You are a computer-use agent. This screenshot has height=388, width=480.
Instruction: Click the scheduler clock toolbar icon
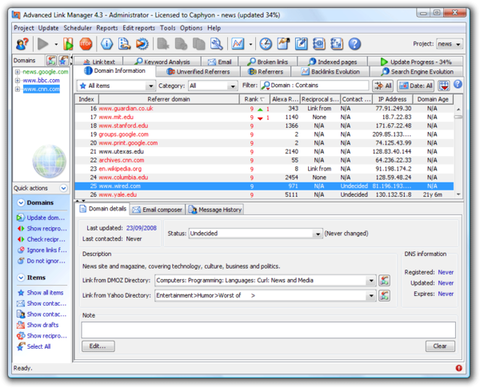click(266, 44)
